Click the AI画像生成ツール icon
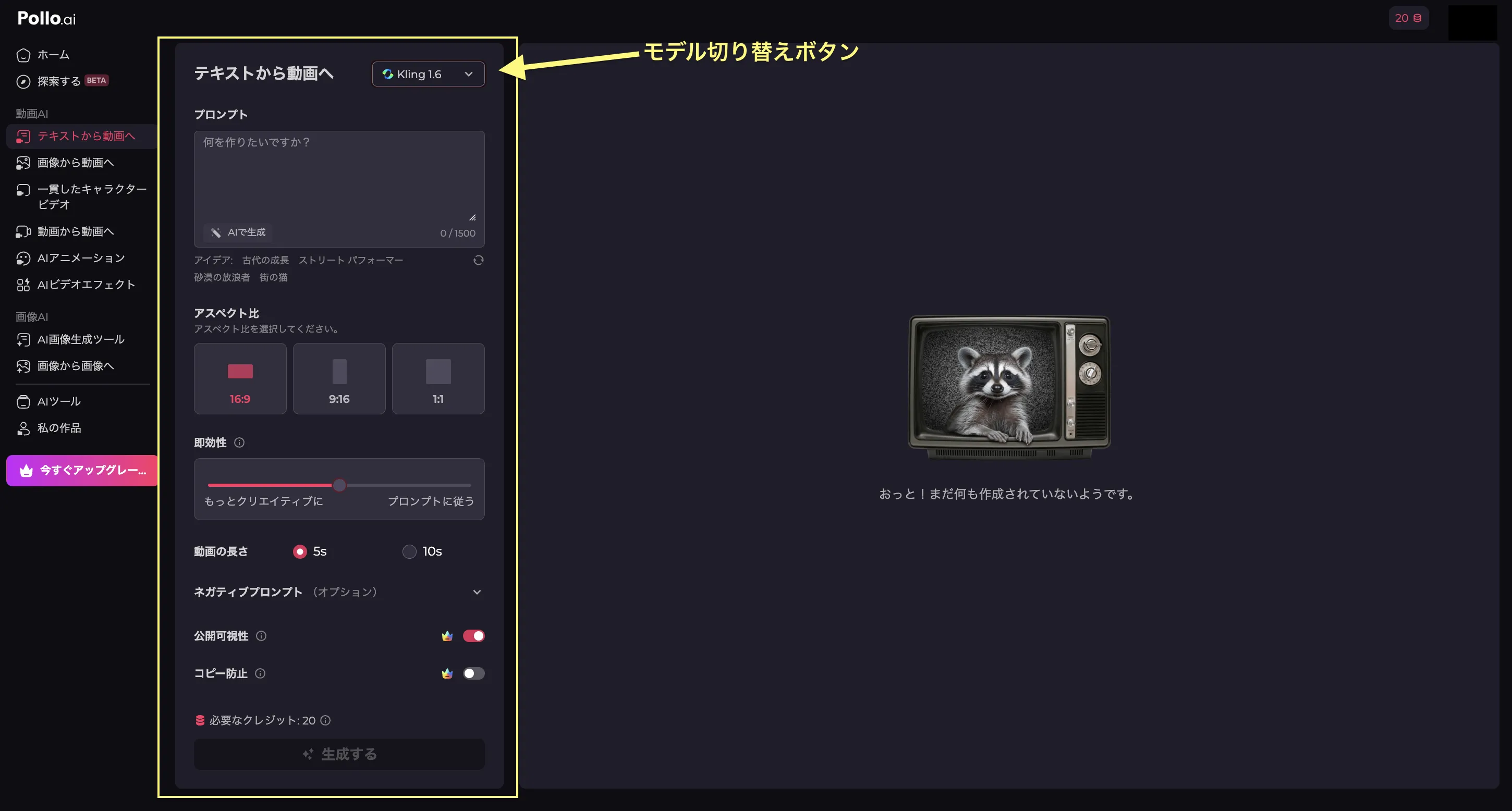The height and width of the screenshot is (811, 1512). coord(23,340)
